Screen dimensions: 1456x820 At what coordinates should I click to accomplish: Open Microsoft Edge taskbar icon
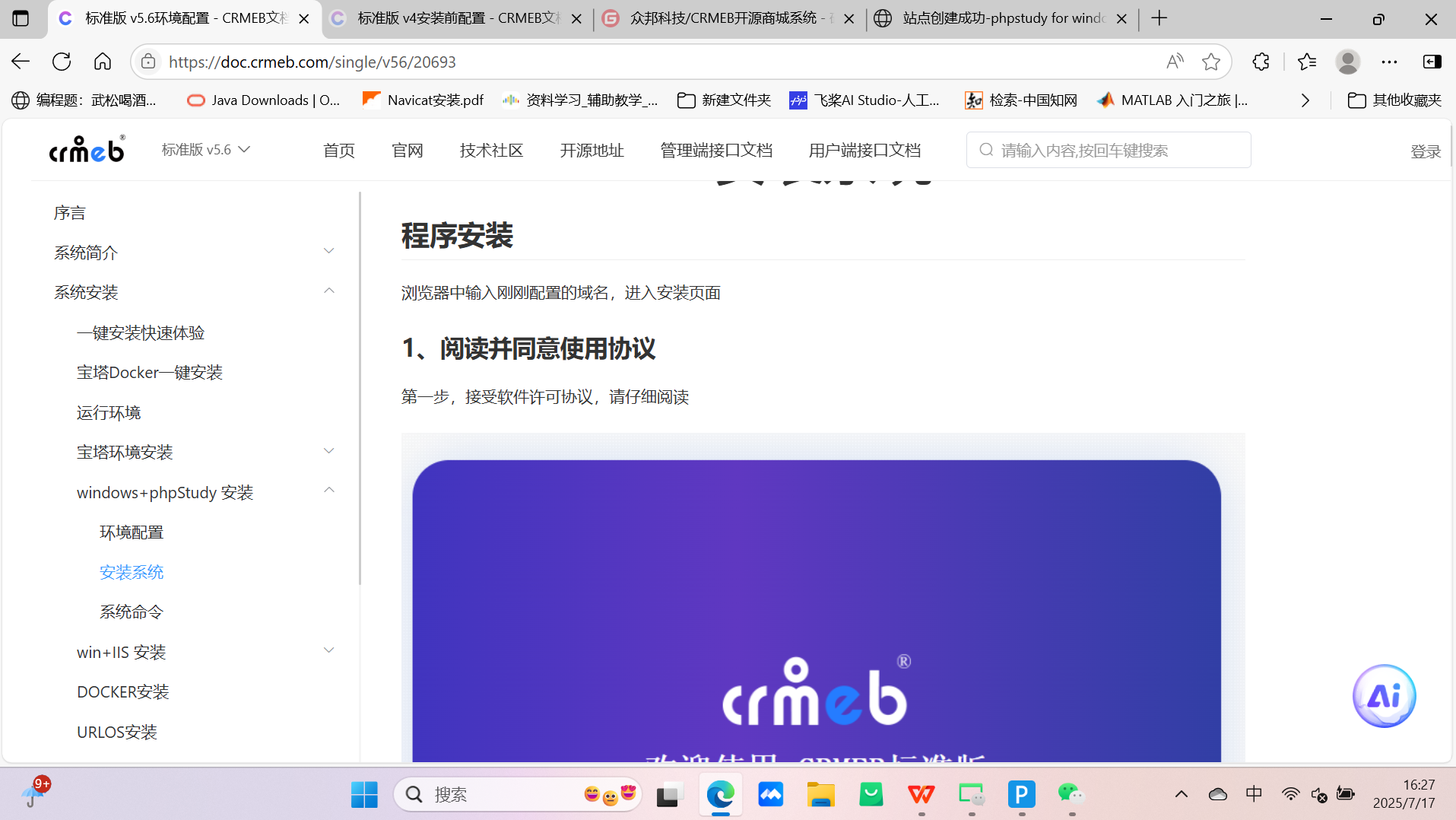[720, 794]
